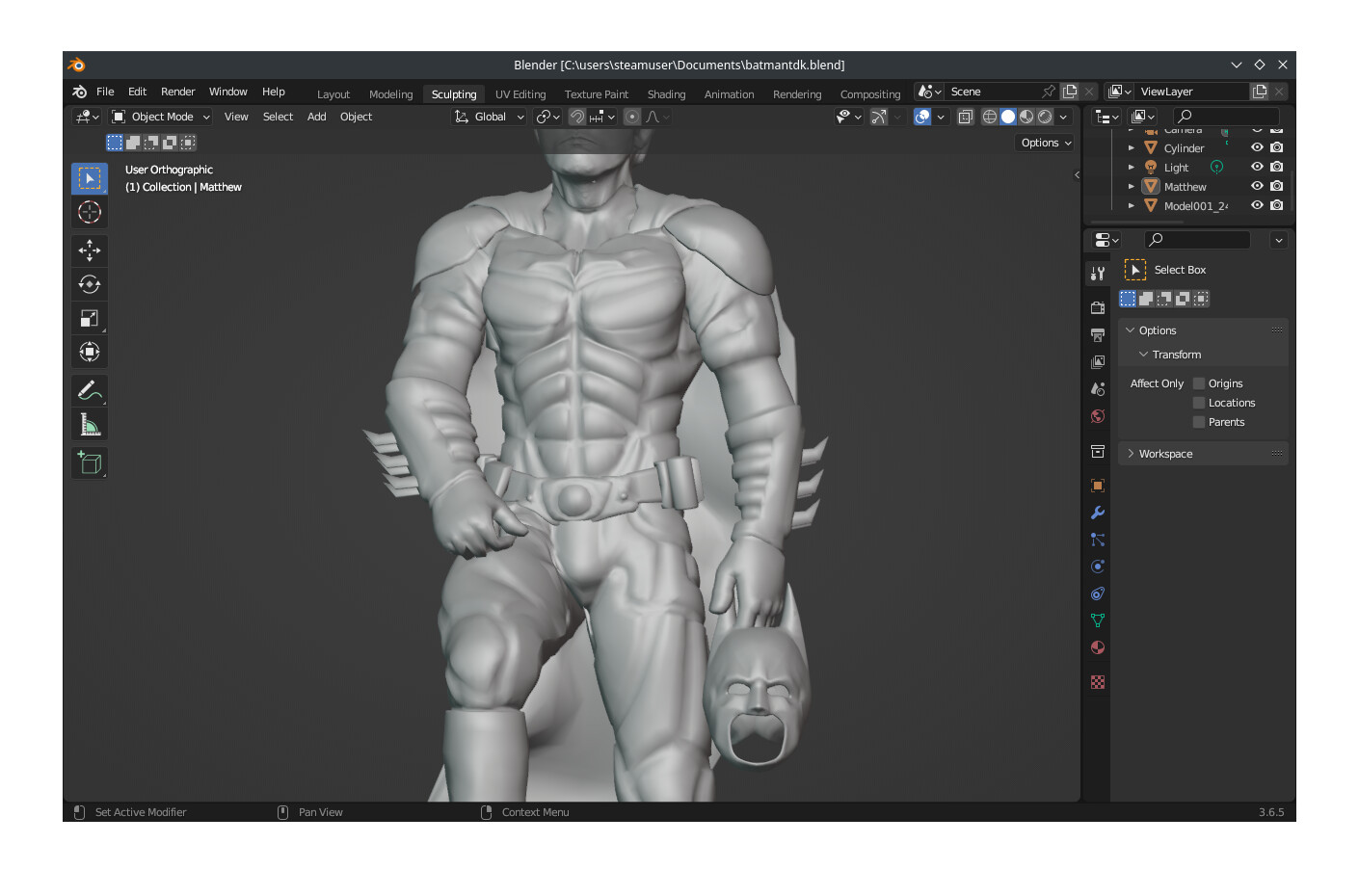Create a new scene with Scene copy button
Viewport: 1359px width, 896px height.
click(1070, 92)
